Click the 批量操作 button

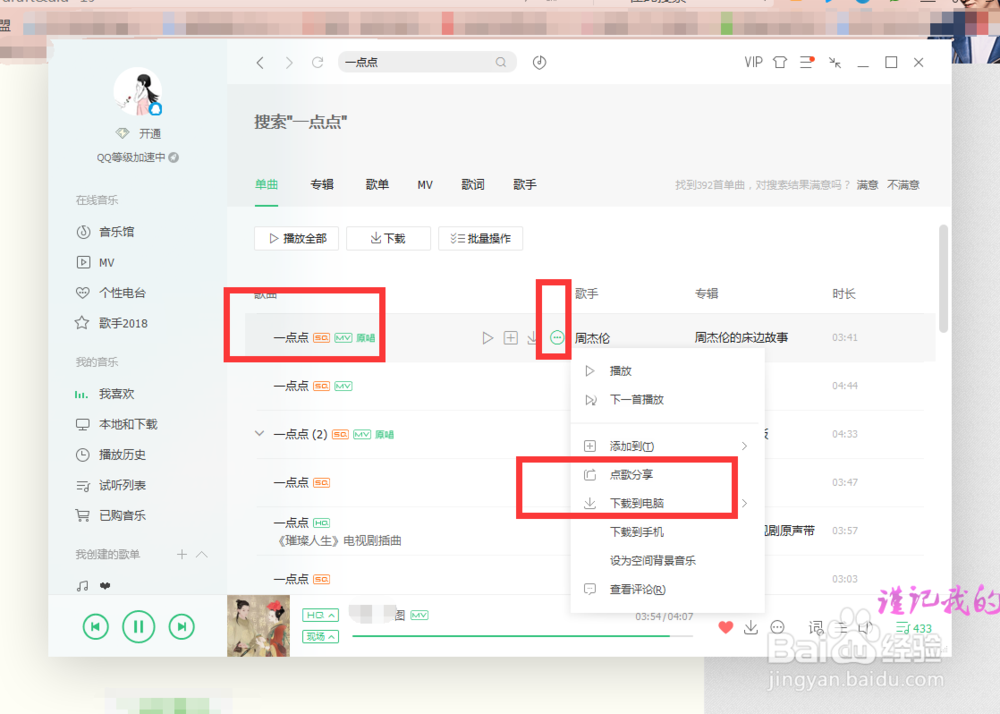[x=480, y=238]
